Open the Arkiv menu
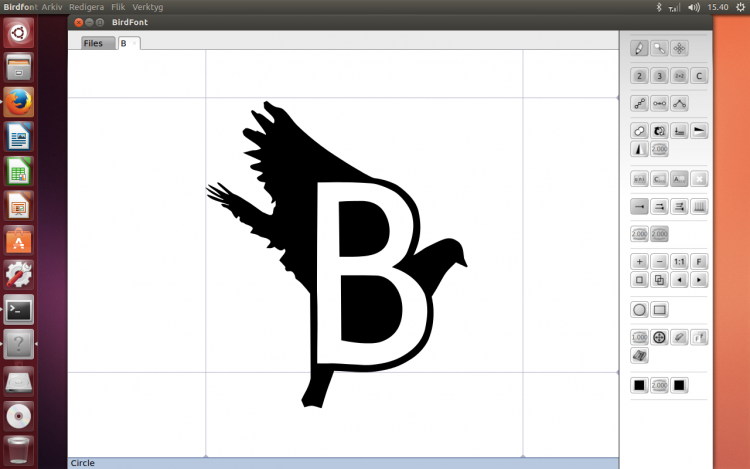The height and width of the screenshot is (469, 750). tap(52, 7)
